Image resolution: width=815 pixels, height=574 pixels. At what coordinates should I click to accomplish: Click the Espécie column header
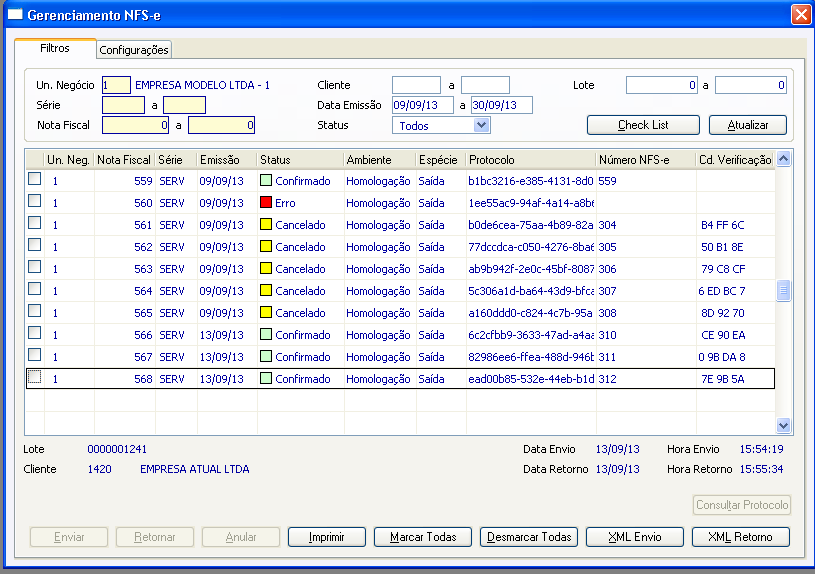pyautogui.click(x=441, y=160)
